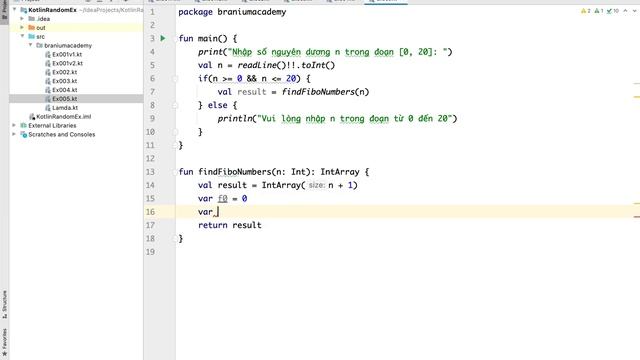Open Ex001v1.kt in project tree
This screenshot has height=360, width=640.
point(67,54)
